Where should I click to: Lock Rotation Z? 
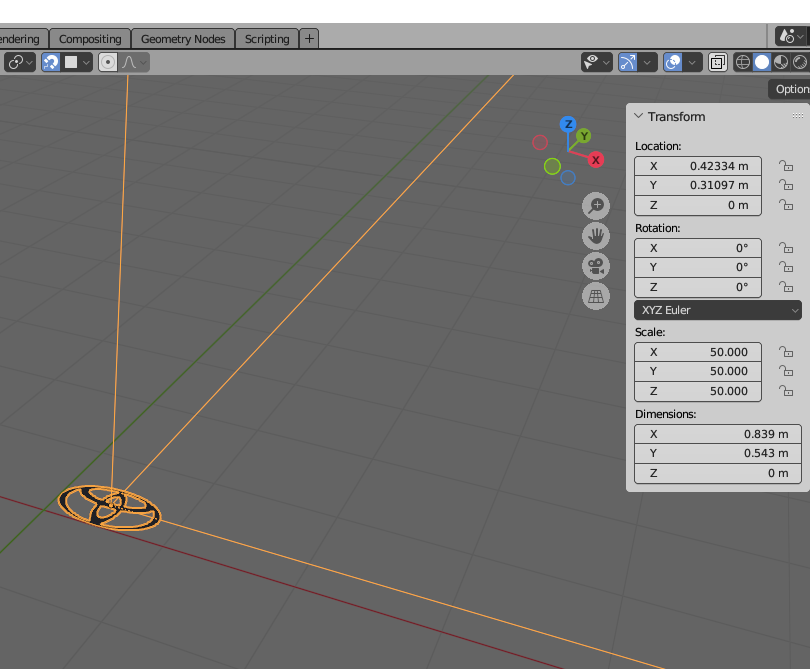(x=786, y=287)
